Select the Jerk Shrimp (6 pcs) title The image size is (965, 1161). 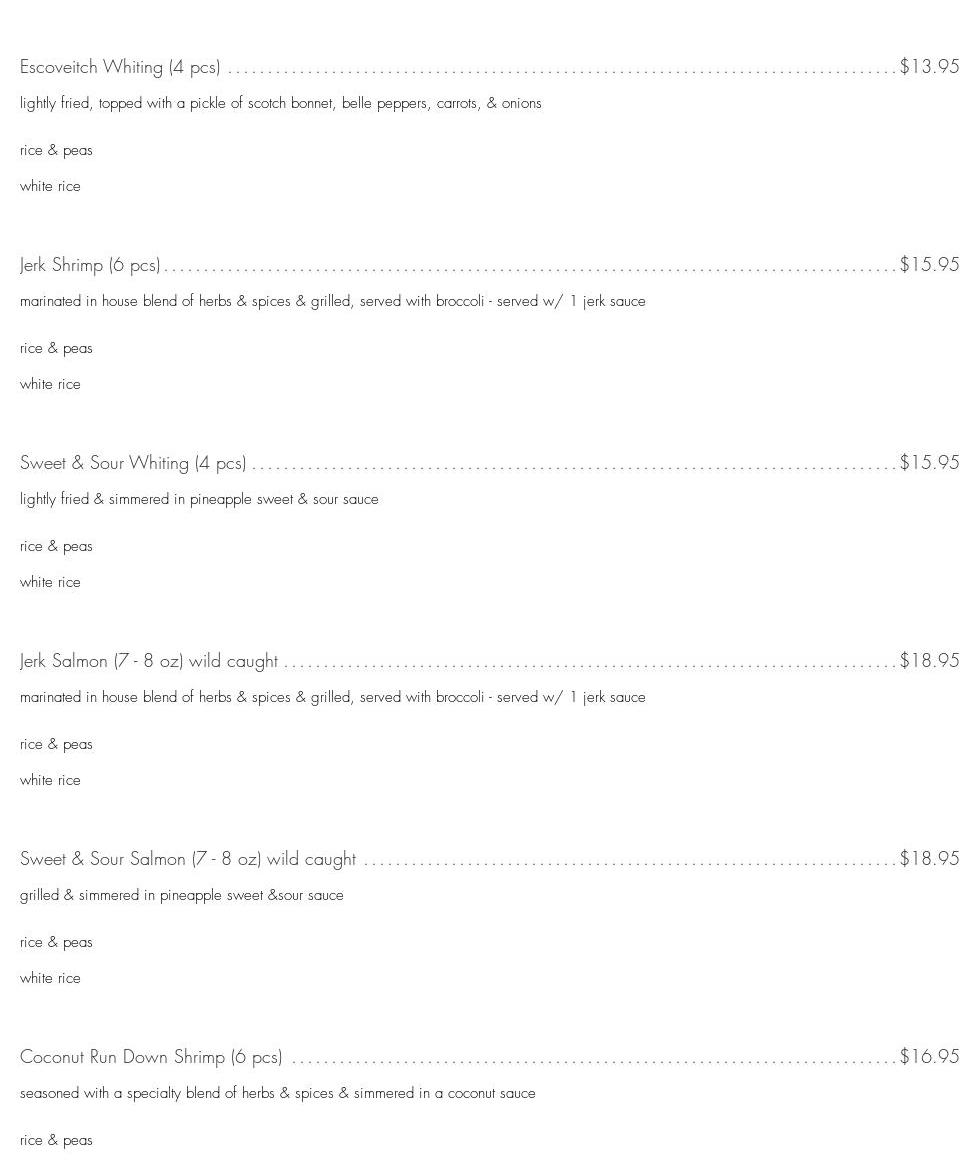pos(90,265)
